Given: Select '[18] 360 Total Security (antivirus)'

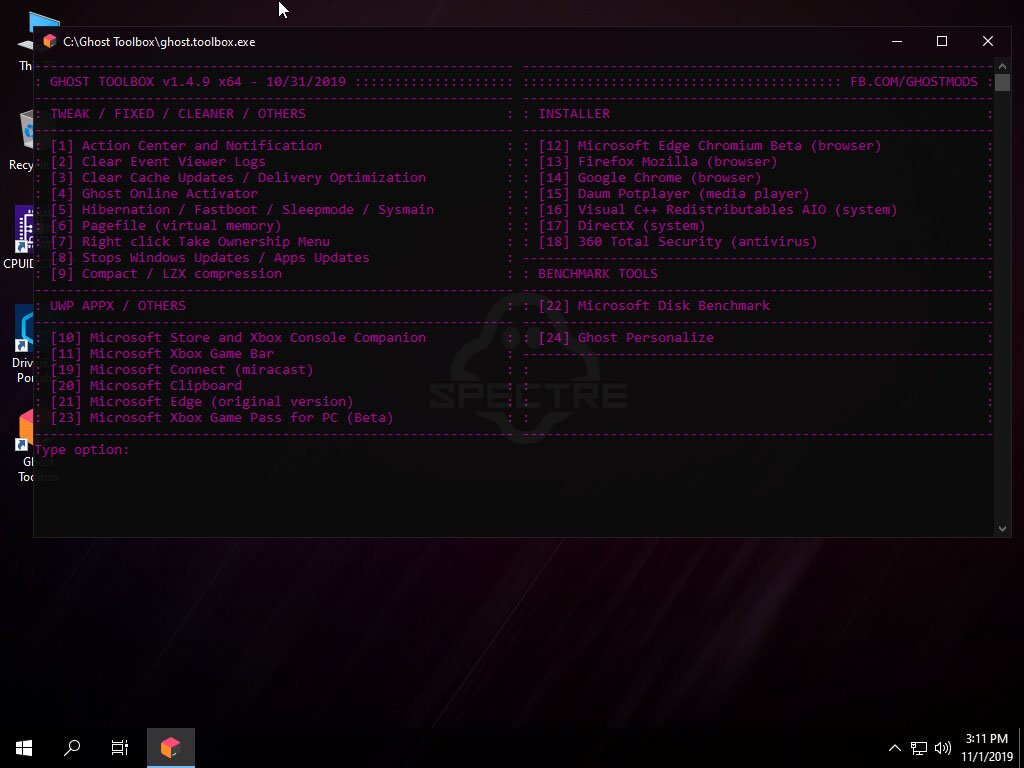Looking at the screenshot, I should tap(678, 242).
